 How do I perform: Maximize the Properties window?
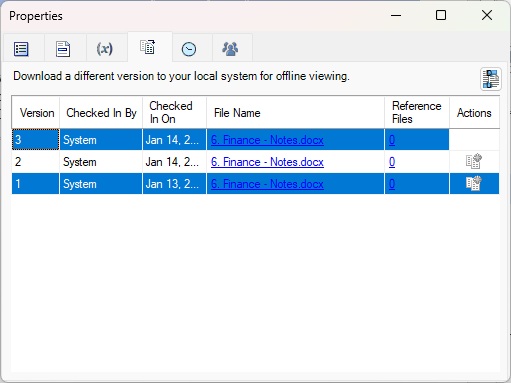tap(441, 15)
